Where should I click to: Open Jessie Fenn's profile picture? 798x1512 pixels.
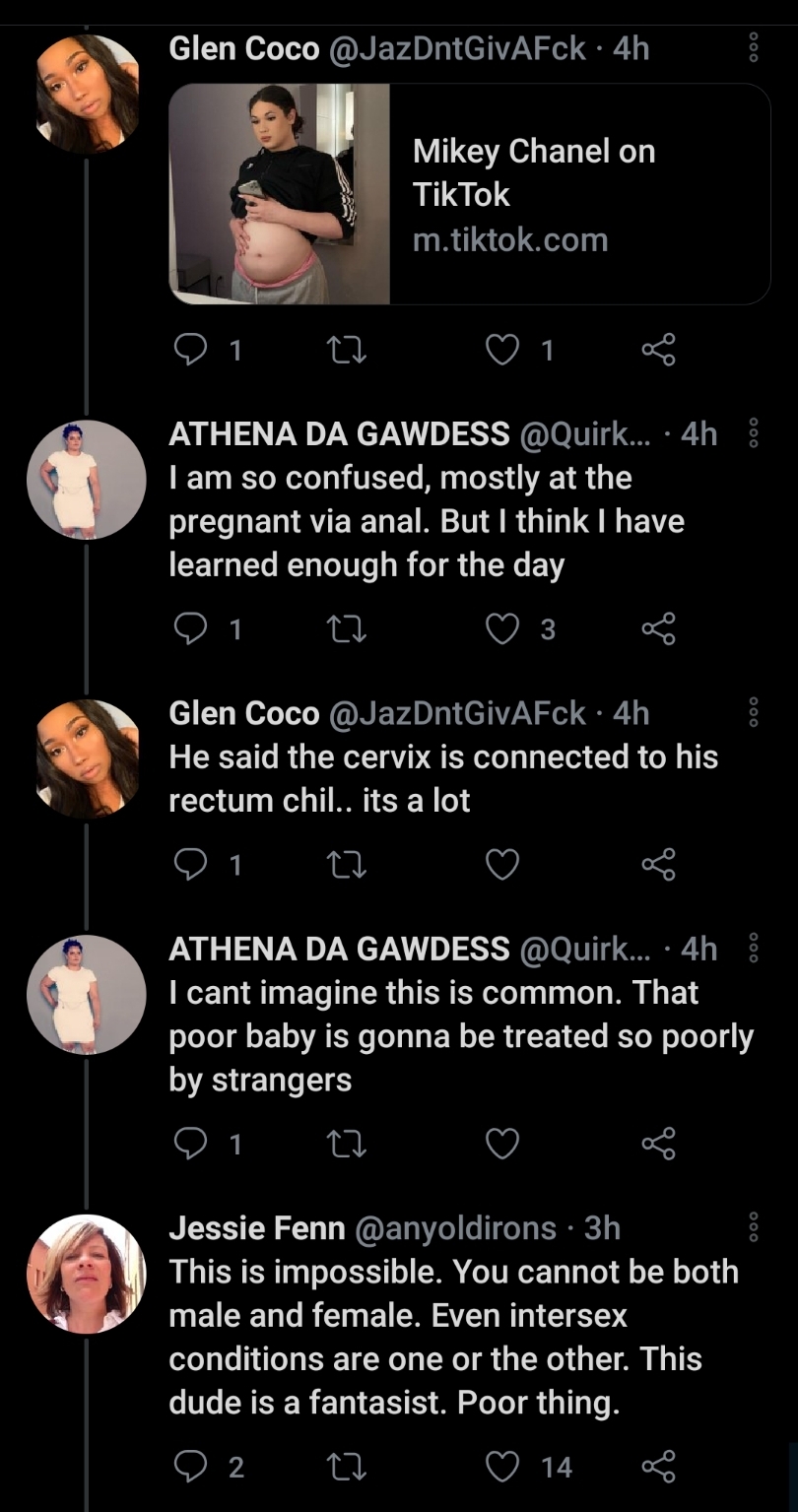coord(86,1274)
